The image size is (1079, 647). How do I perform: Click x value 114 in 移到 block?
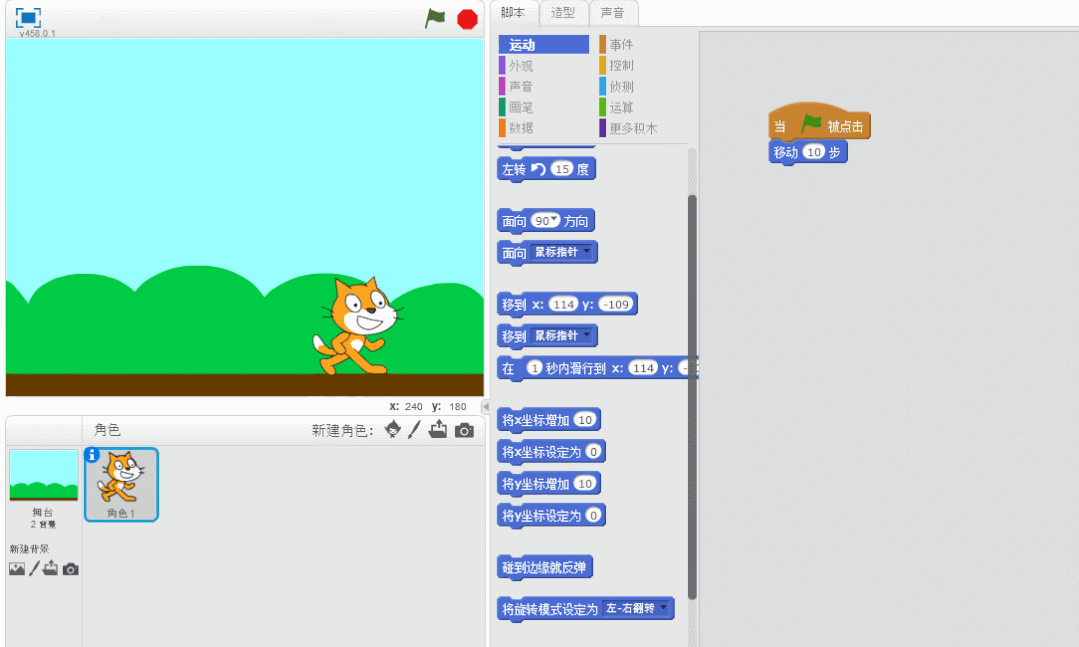point(564,304)
